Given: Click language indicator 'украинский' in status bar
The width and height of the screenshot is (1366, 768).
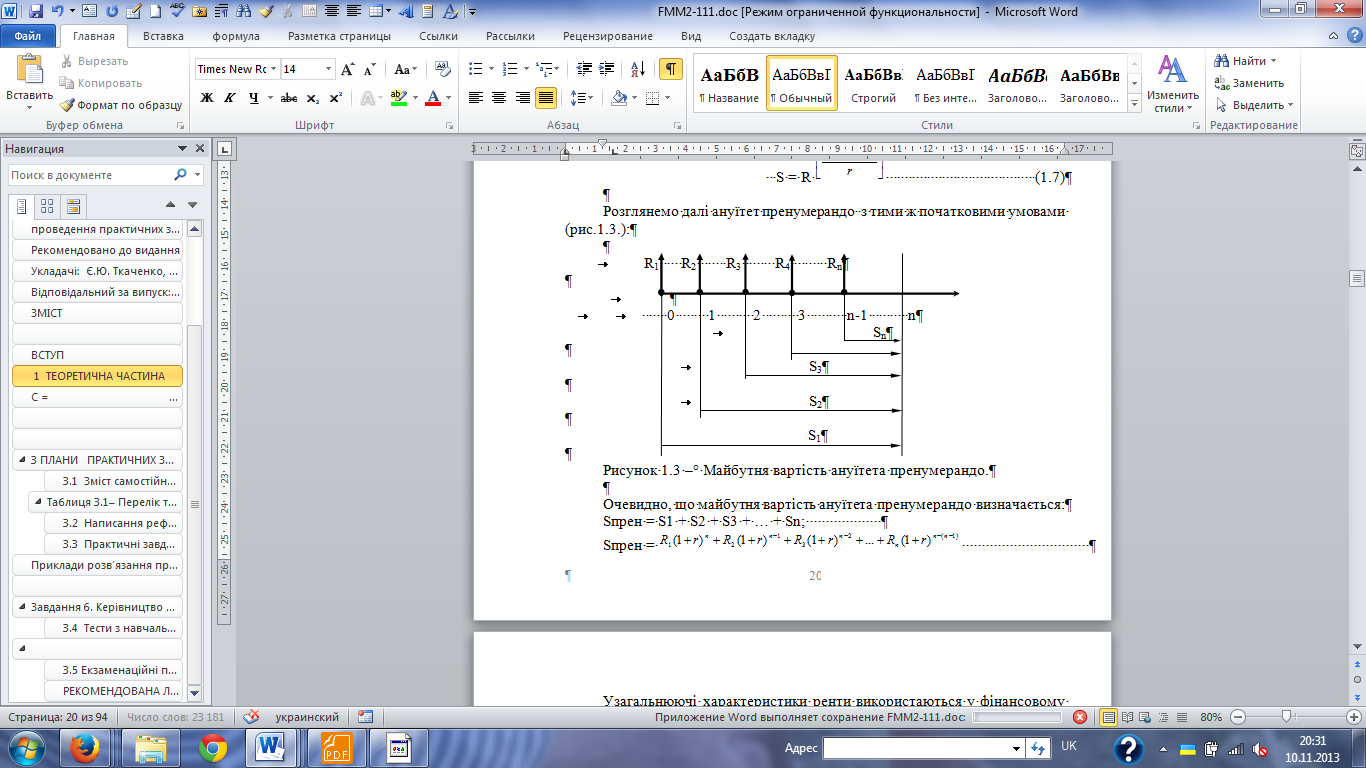Looking at the screenshot, I should coord(305,717).
